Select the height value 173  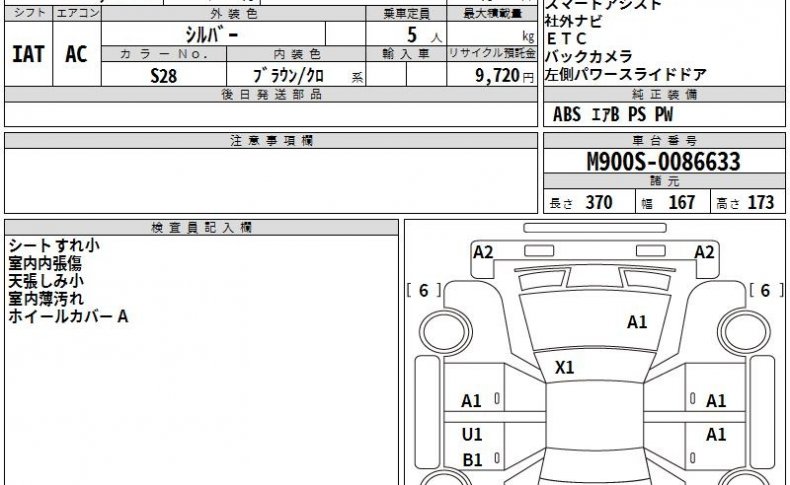pos(760,202)
